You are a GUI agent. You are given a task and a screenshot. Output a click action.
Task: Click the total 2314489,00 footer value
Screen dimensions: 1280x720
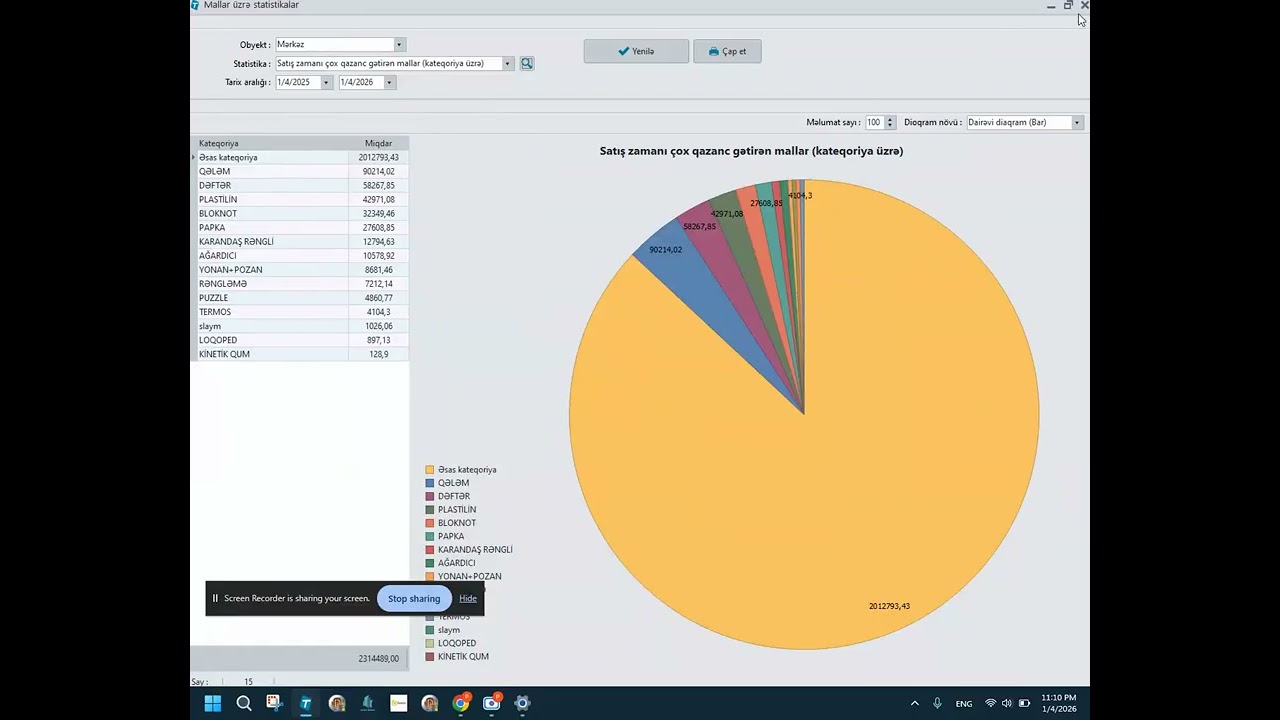[378, 658]
